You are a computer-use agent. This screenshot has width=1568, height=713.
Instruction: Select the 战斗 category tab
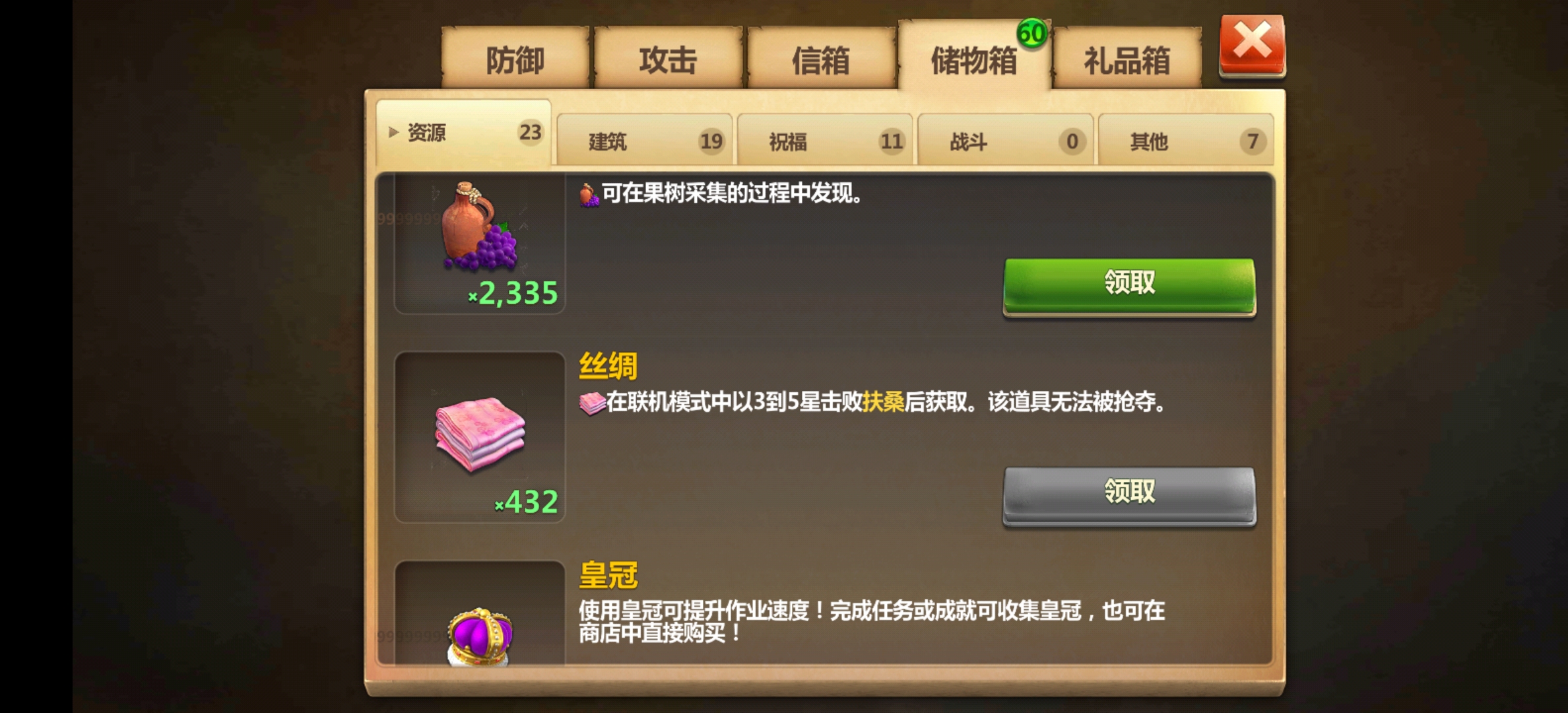(x=1006, y=140)
